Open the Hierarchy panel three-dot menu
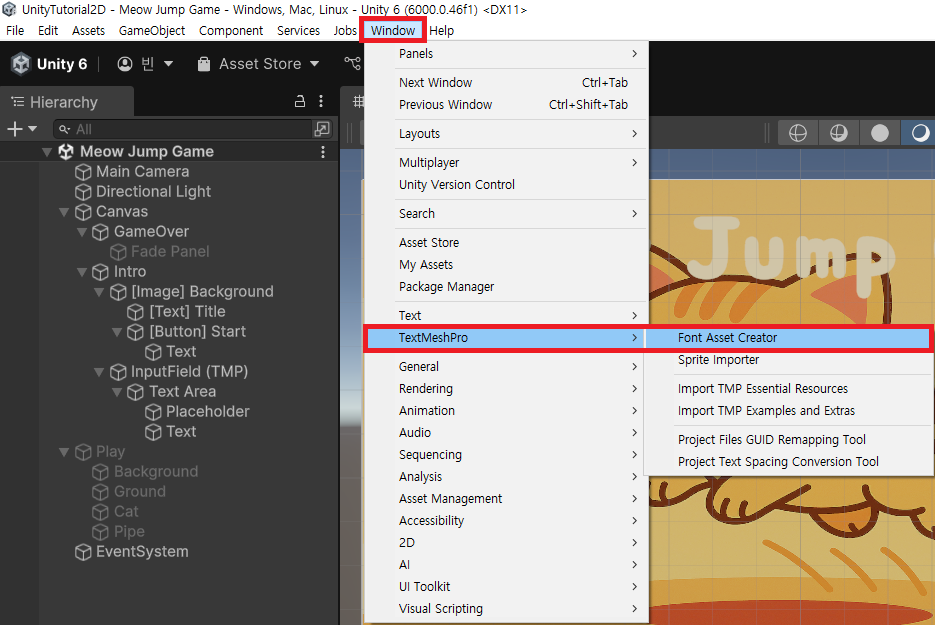This screenshot has height=625, width=935. (321, 101)
